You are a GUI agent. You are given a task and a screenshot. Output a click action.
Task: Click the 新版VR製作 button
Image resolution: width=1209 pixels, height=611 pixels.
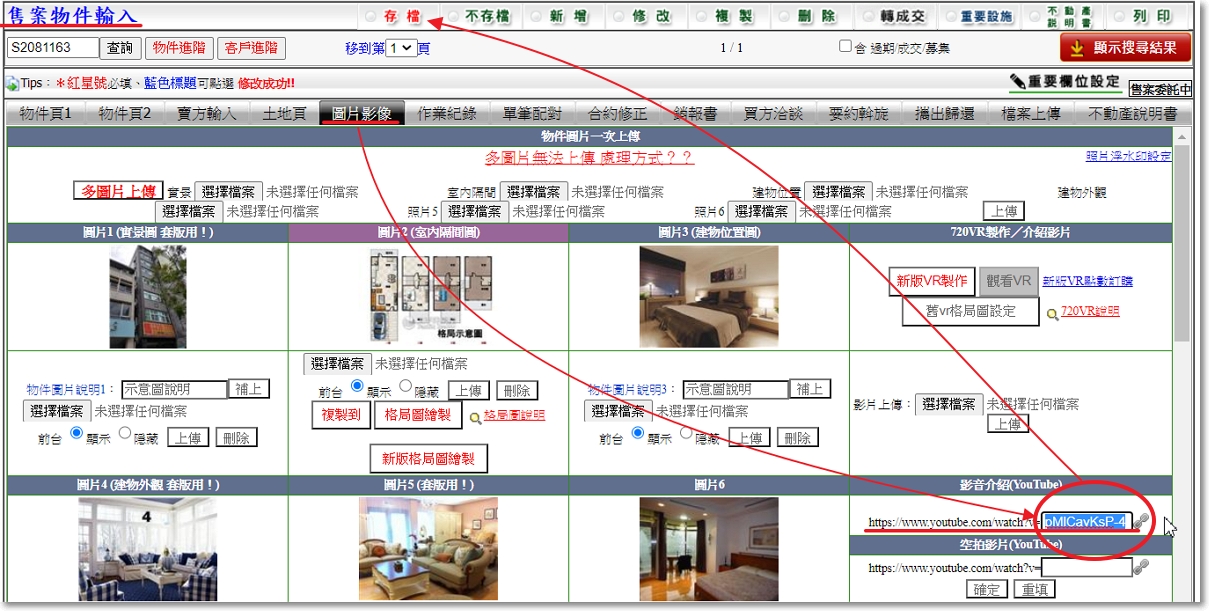pos(931,281)
